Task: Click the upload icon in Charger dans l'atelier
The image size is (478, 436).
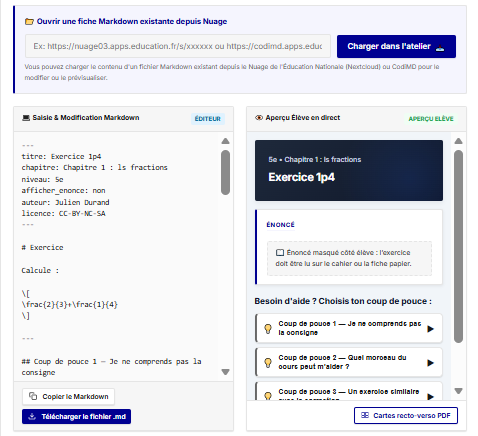Action: [440, 48]
